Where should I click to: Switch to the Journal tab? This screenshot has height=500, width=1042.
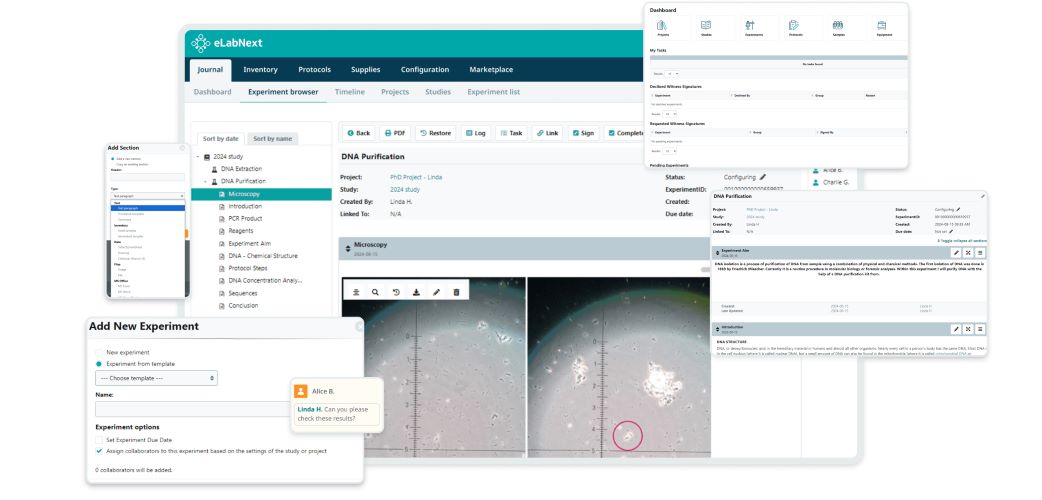tap(210, 70)
